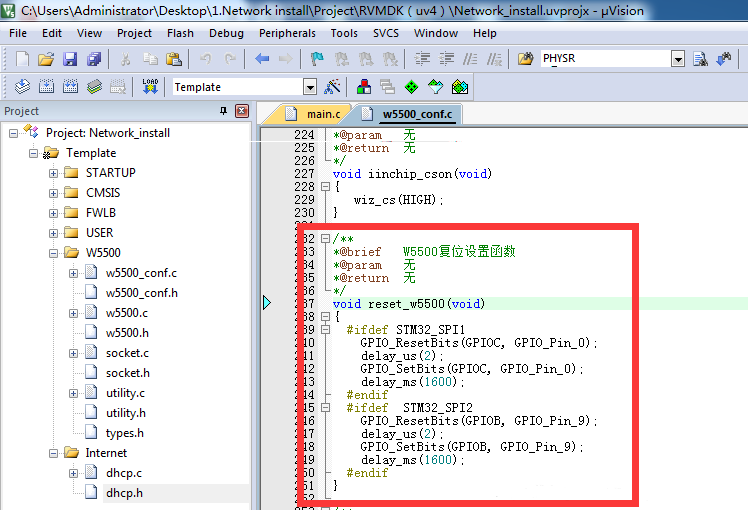The width and height of the screenshot is (748, 510).
Task: Click the Copy icon
Action: pyautogui.click(x=150, y=59)
